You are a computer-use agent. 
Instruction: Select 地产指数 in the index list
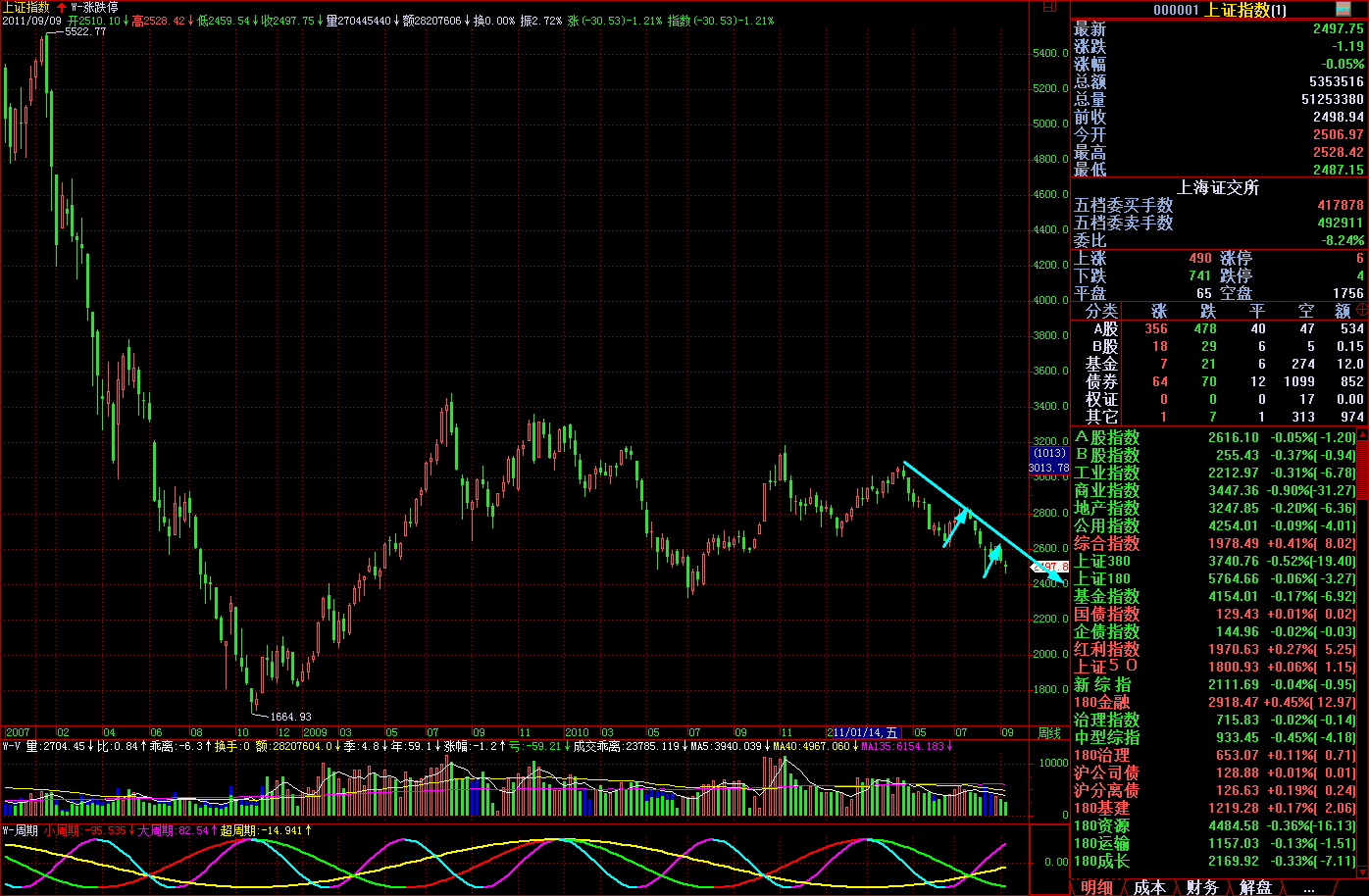tap(1106, 508)
